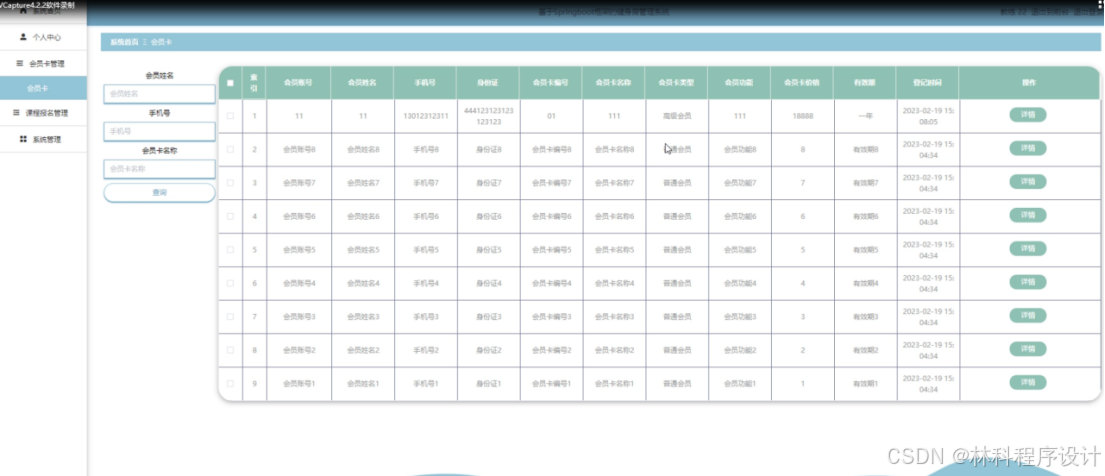This screenshot has width=1105, height=476.
Task: Click the 会员卡编号5 cell
Action: (551, 250)
